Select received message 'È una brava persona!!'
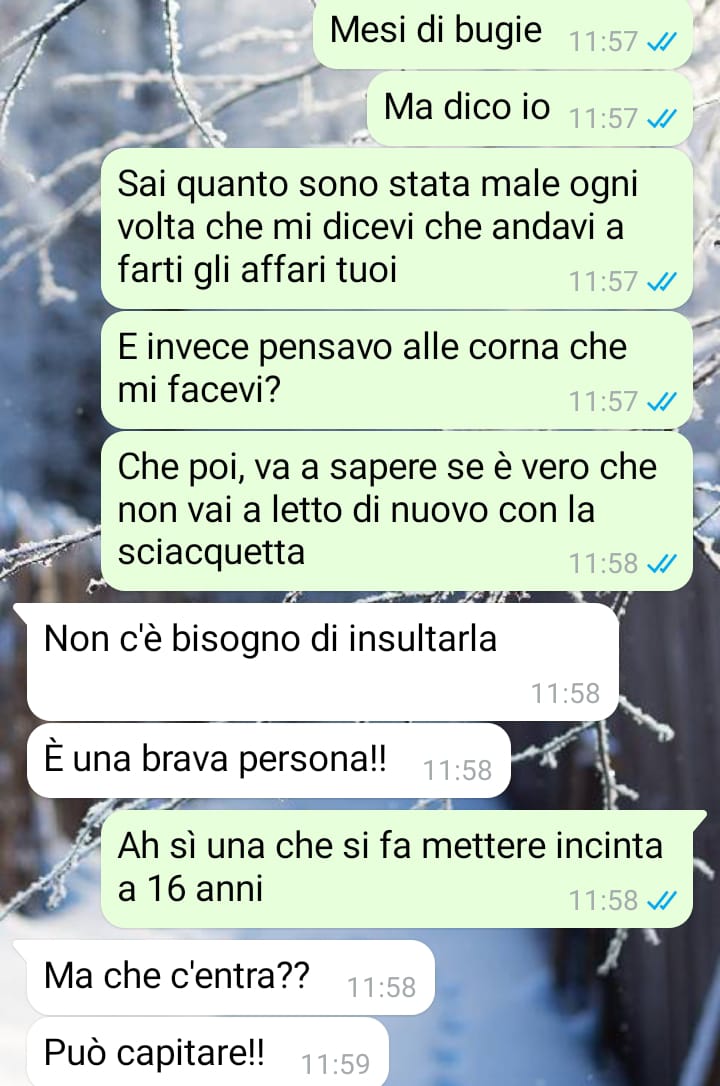 click(x=269, y=760)
